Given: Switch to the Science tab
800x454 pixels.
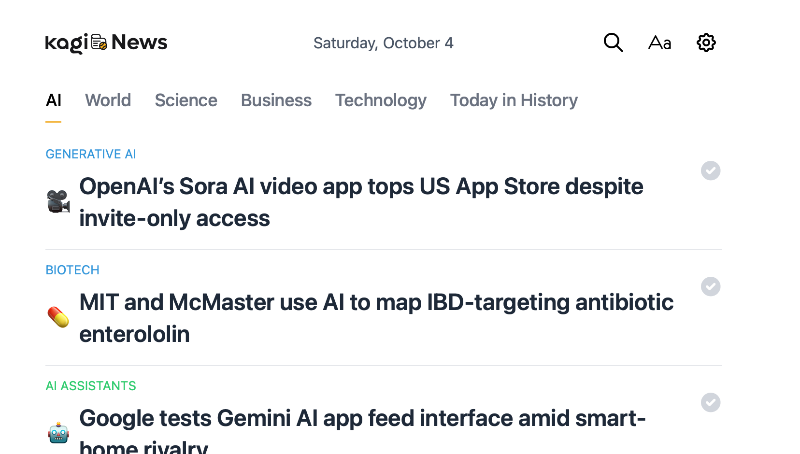Looking at the screenshot, I should click(186, 100).
